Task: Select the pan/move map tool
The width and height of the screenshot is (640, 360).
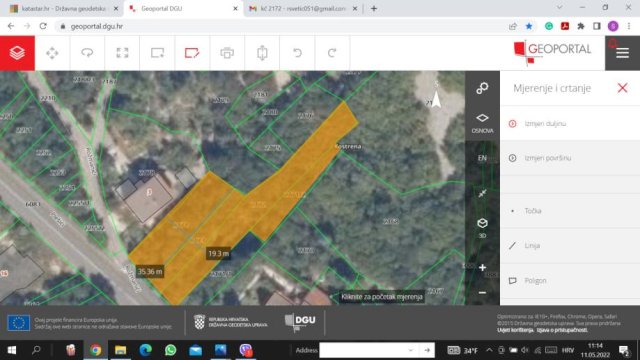Action: click(52, 53)
